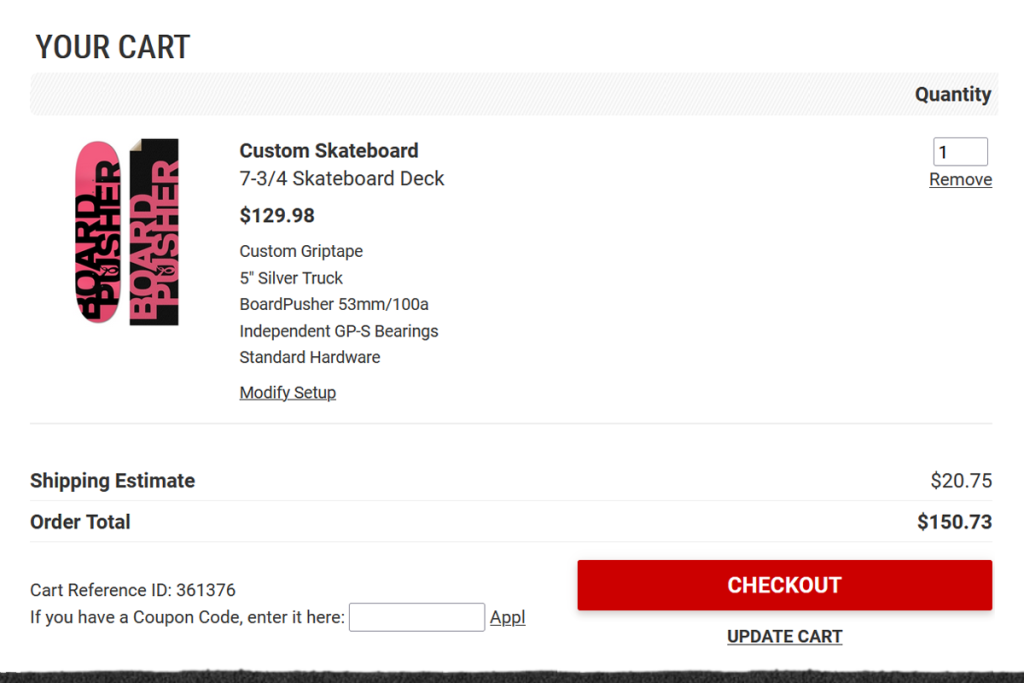The width and height of the screenshot is (1024, 683).
Task: Click the YOUR CART heading
Action: click(x=112, y=47)
